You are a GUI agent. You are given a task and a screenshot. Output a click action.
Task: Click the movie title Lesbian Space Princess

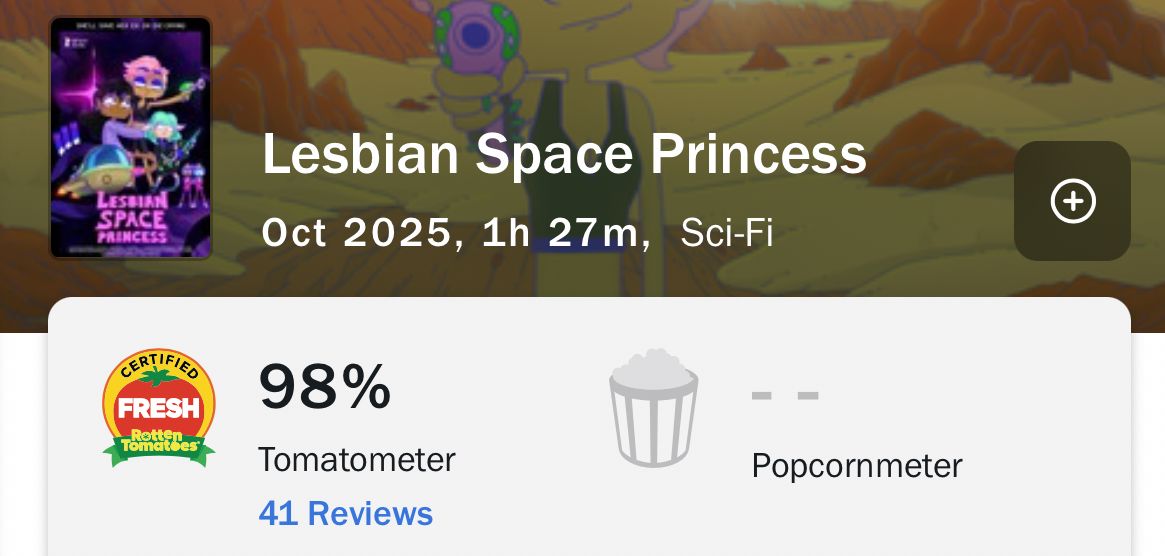(564, 155)
